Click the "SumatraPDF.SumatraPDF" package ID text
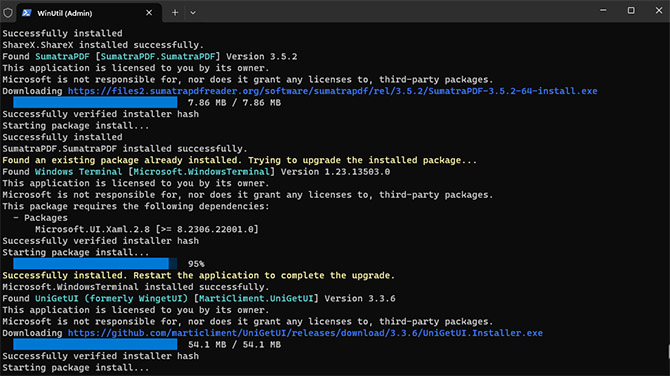670x376 pixels. click(x=158, y=56)
